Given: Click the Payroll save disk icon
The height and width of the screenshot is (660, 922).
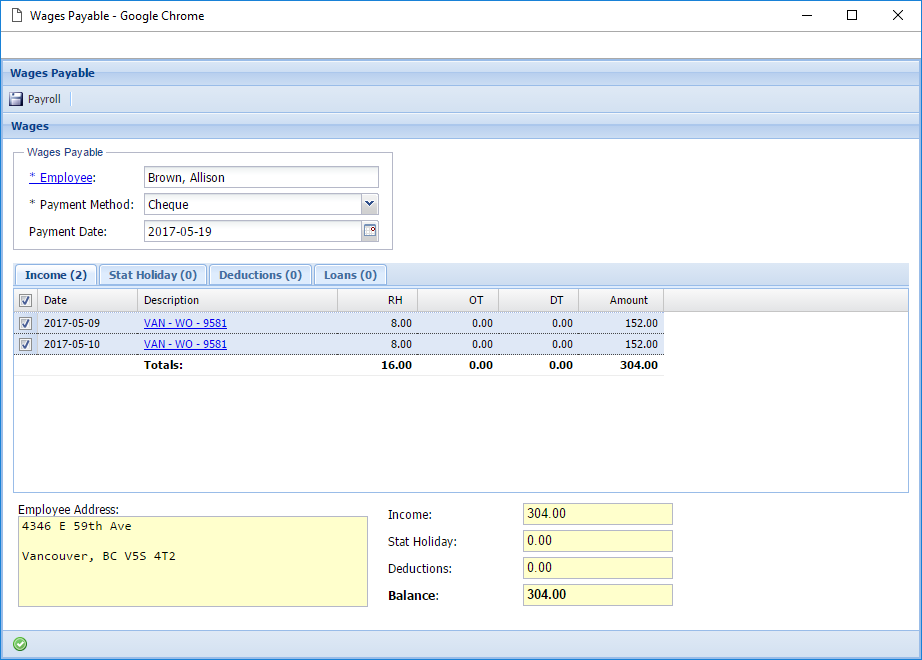Looking at the screenshot, I should [16, 99].
